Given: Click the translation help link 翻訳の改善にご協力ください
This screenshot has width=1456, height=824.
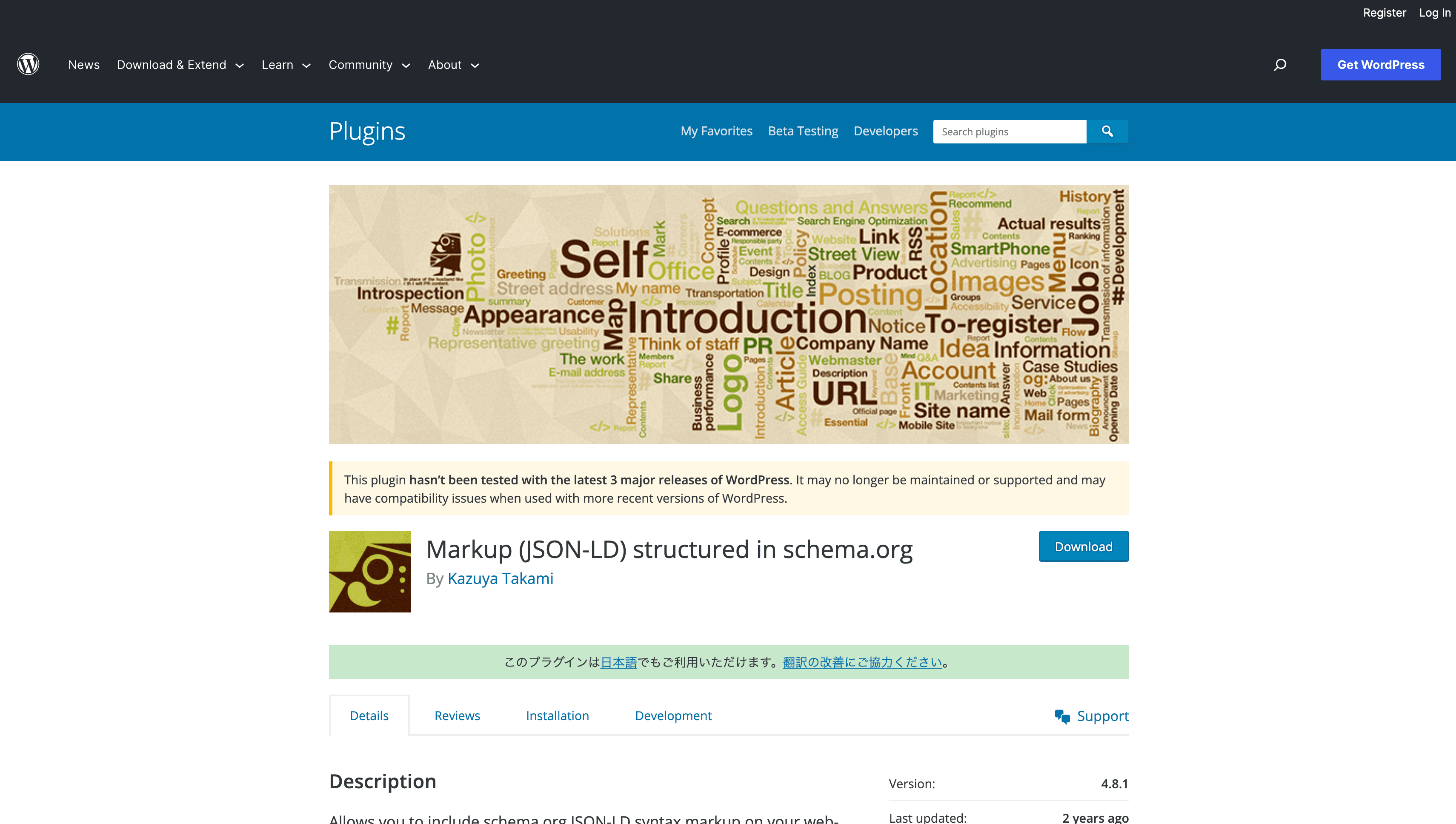Looking at the screenshot, I should tap(862, 662).
